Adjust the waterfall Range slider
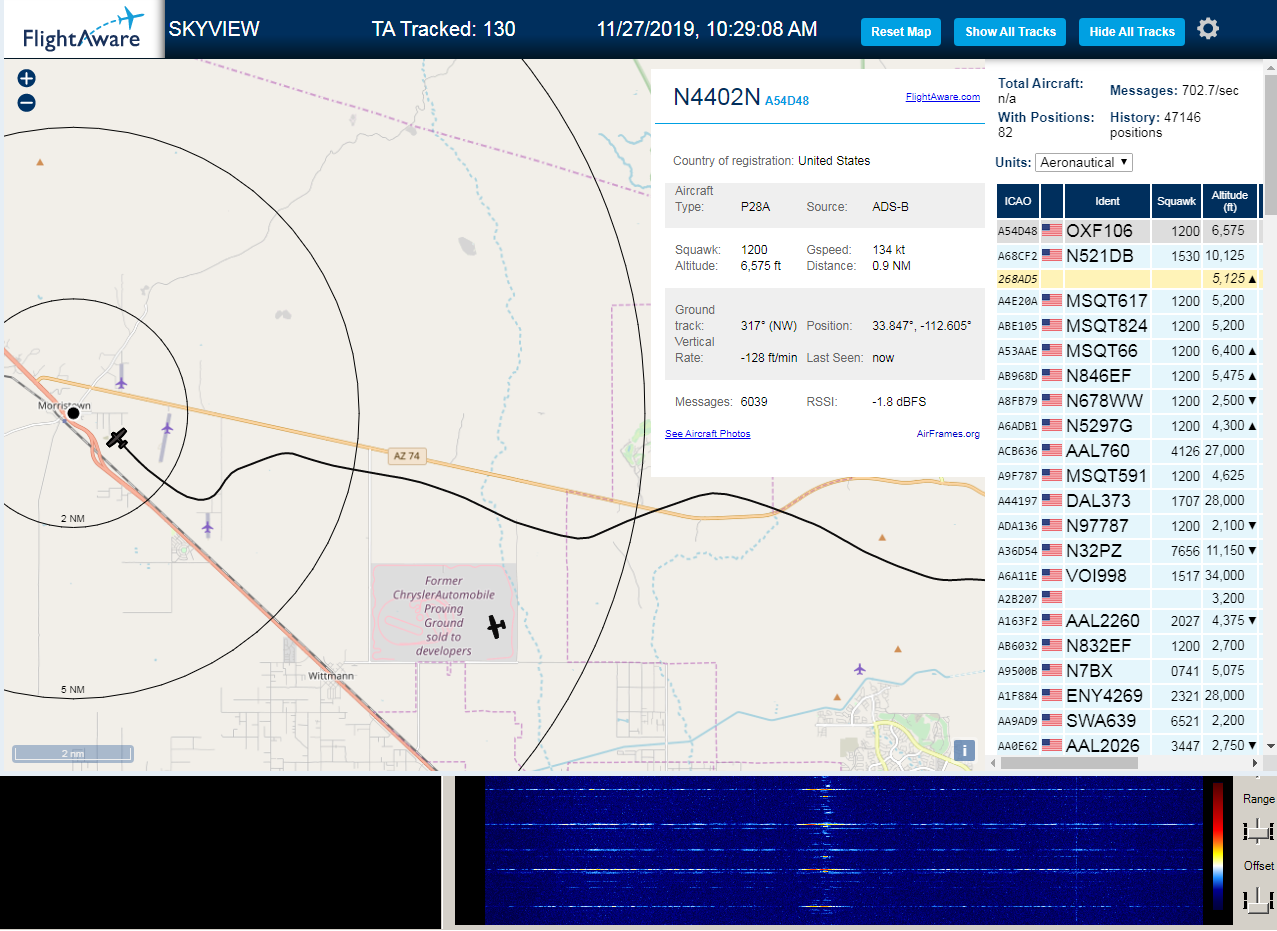The width and height of the screenshot is (1277, 931). point(1258,830)
